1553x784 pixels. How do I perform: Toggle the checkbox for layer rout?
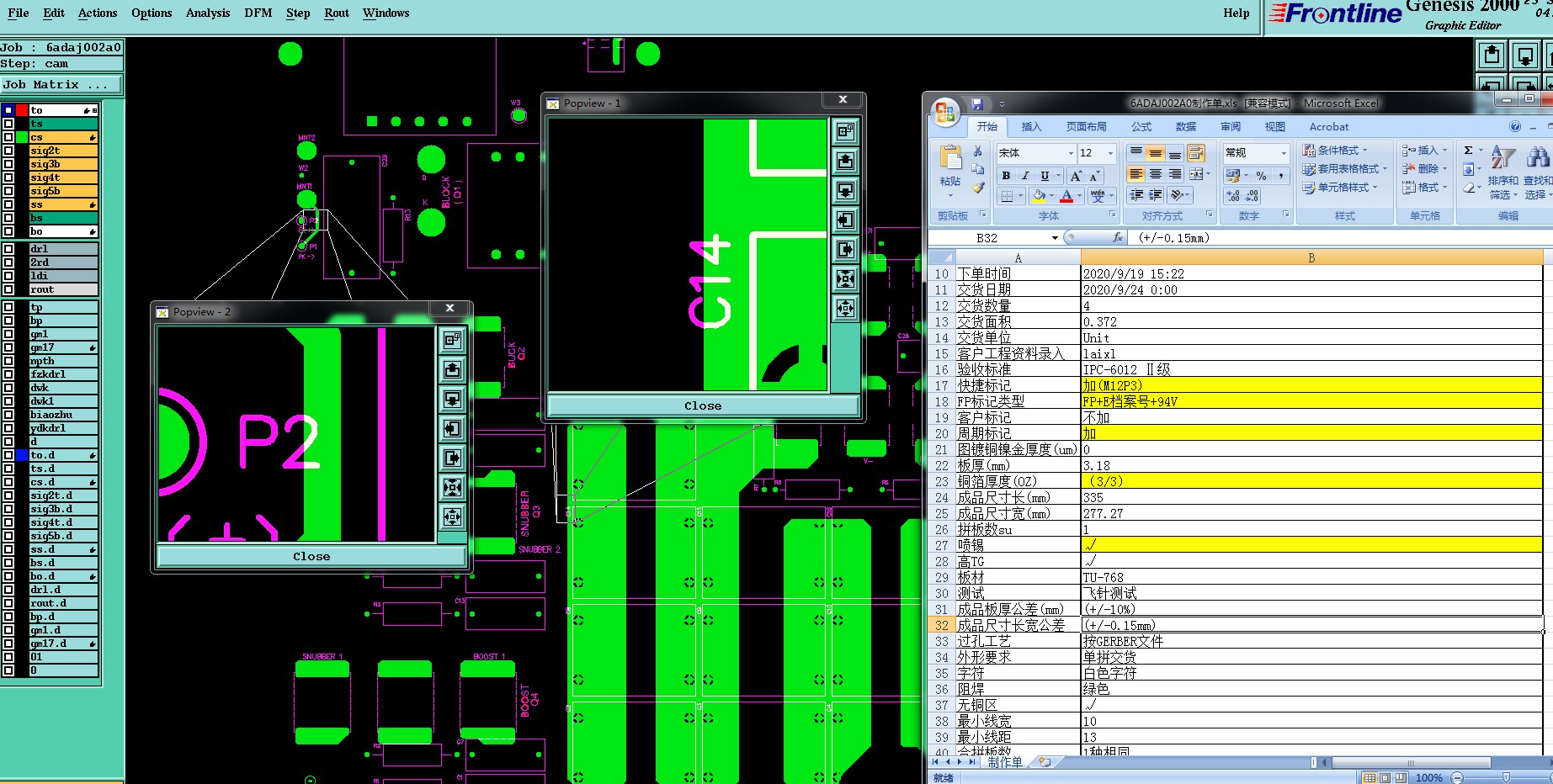tap(8, 289)
